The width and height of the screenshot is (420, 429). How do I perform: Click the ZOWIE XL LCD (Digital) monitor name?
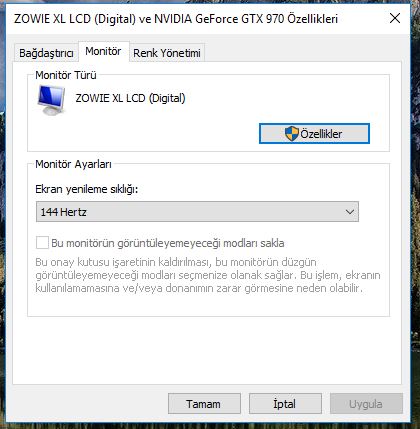[x=130, y=98]
